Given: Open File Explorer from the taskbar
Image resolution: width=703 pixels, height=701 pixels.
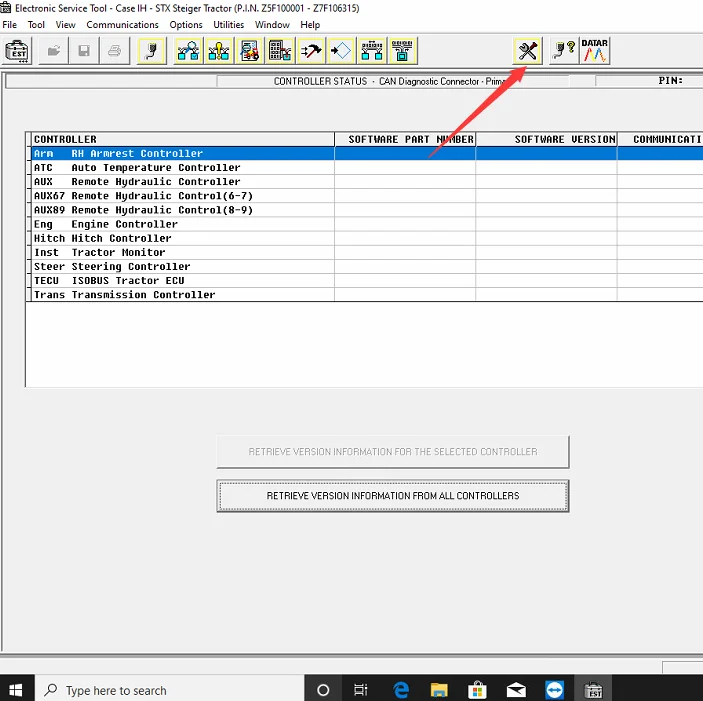Looking at the screenshot, I should pos(439,690).
